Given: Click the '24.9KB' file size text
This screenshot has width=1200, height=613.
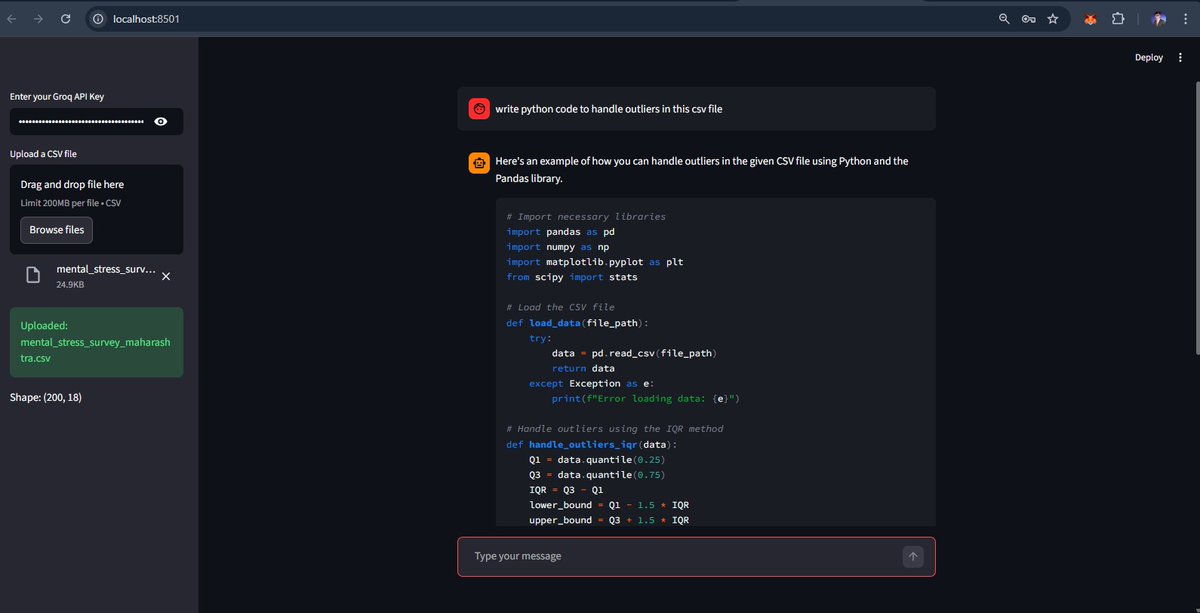Looking at the screenshot, I should pyautogui.click(x=70, y=285).
